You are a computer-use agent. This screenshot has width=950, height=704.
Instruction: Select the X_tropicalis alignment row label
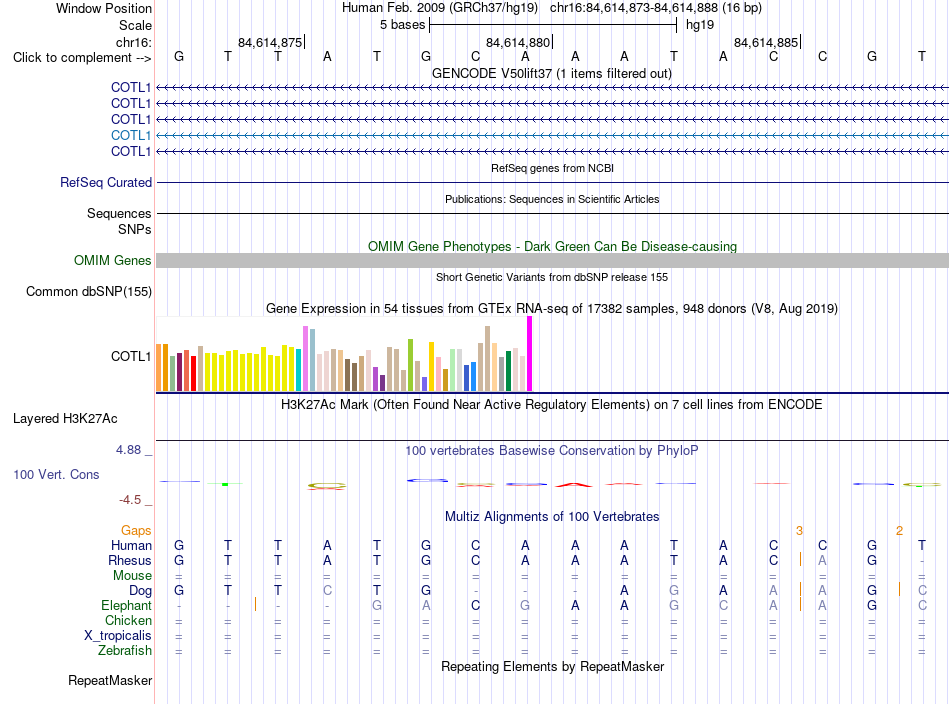[x=118, y=636]
